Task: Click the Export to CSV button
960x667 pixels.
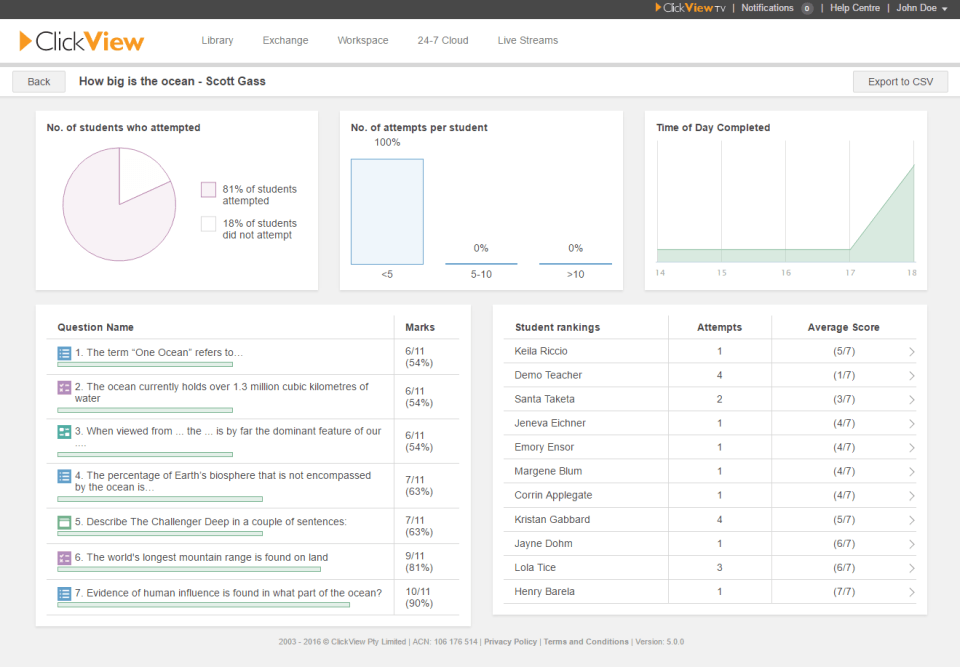Action: point(900,81)
